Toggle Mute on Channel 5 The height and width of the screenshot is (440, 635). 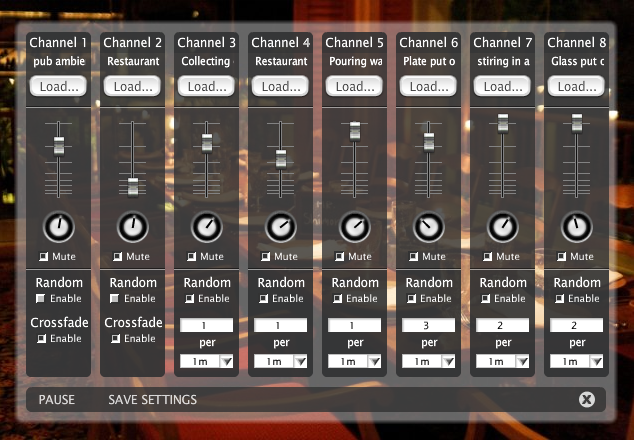pyautogui.click(x=339, y=256)
